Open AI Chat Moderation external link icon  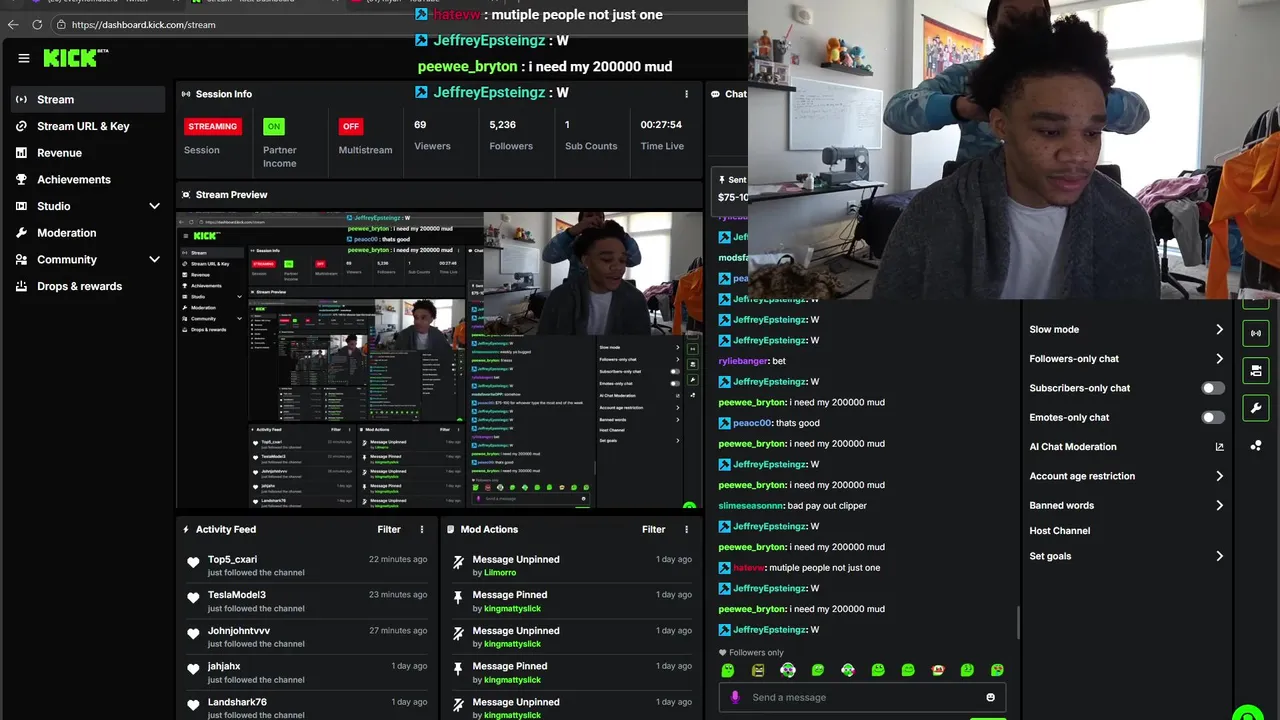coord(1219,447)
